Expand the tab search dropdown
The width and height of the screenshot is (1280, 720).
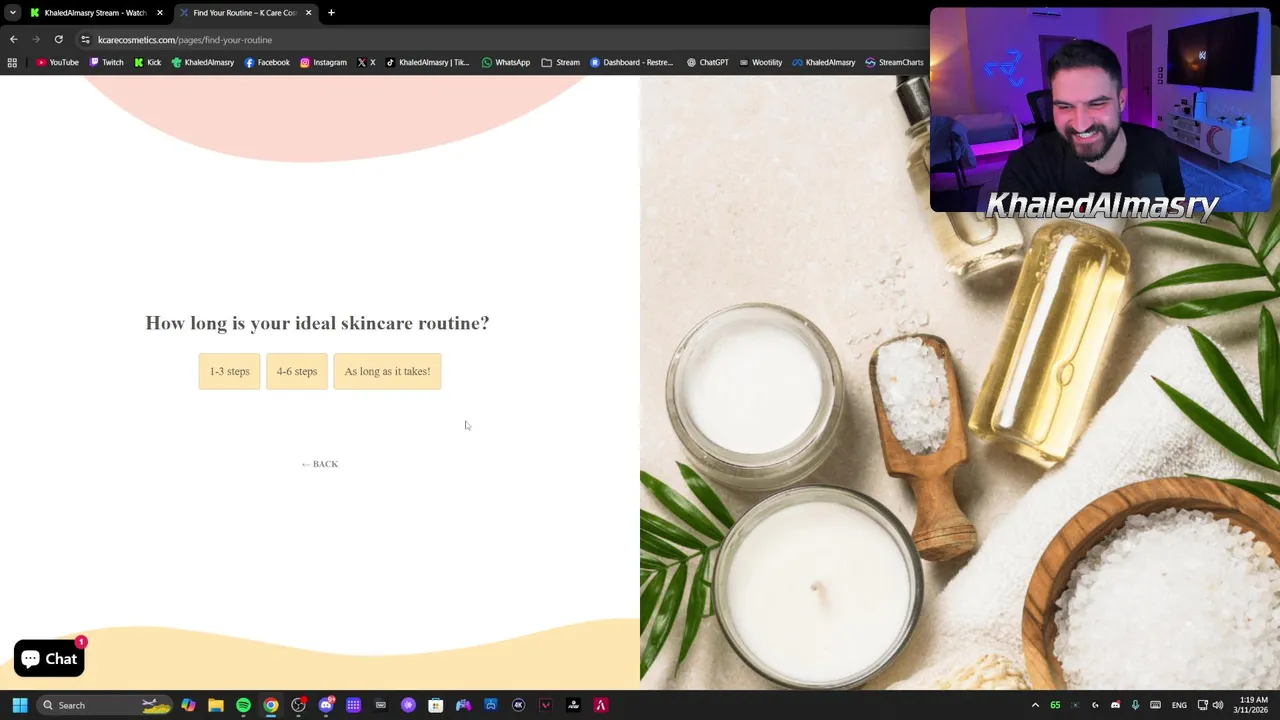click(x=12, y=13)
